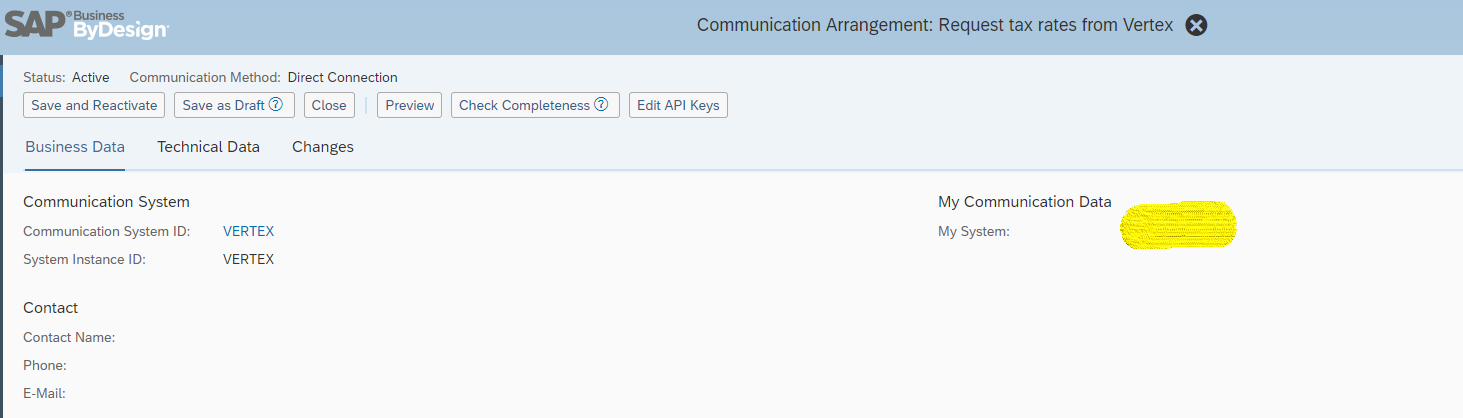Click the Contact Name label
1463x418 pixels.
pyautogui.click(x=69, y=337)
